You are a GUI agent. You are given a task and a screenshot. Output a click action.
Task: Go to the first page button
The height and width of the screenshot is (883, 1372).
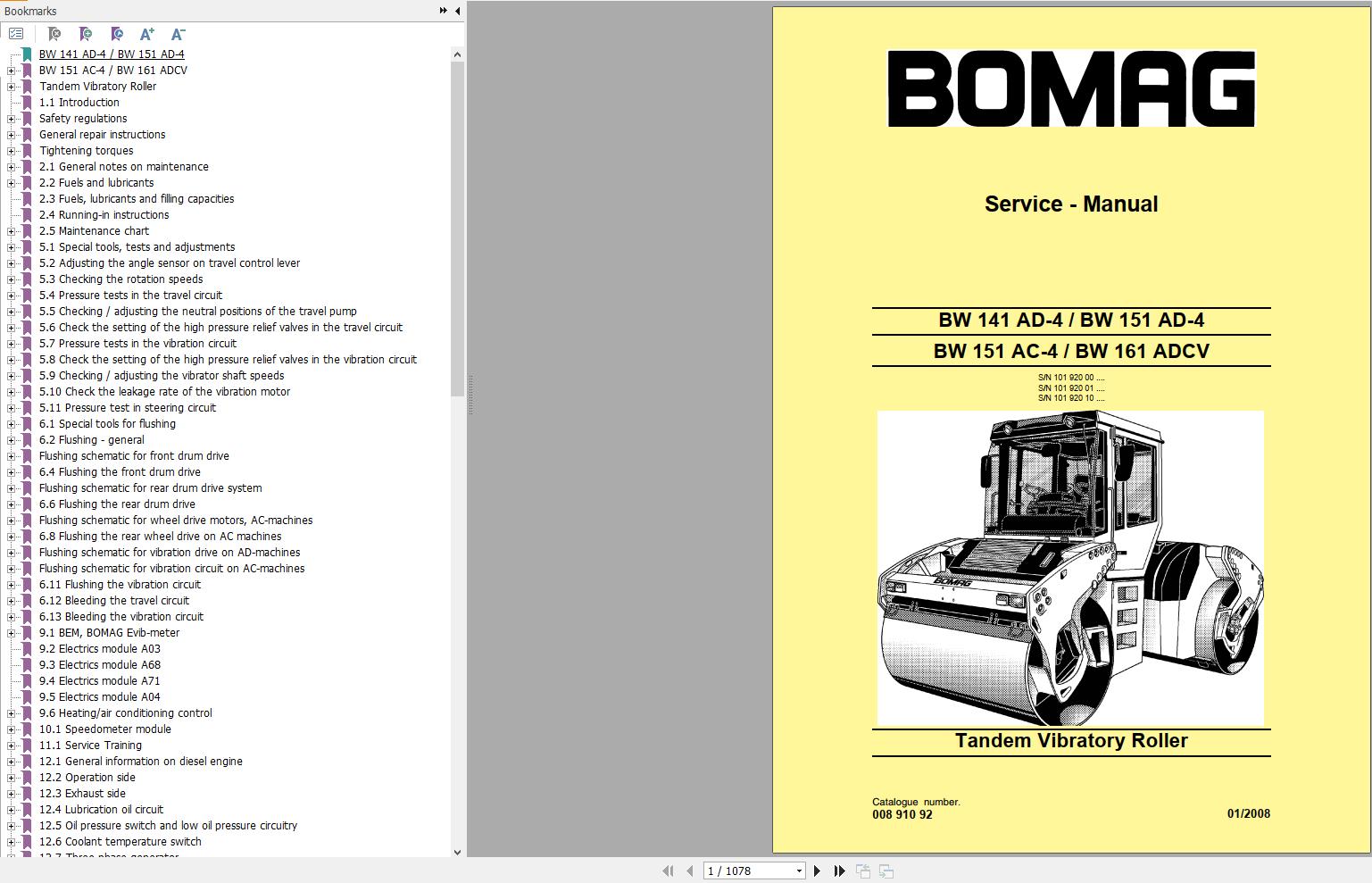click(x=668, y=871)
